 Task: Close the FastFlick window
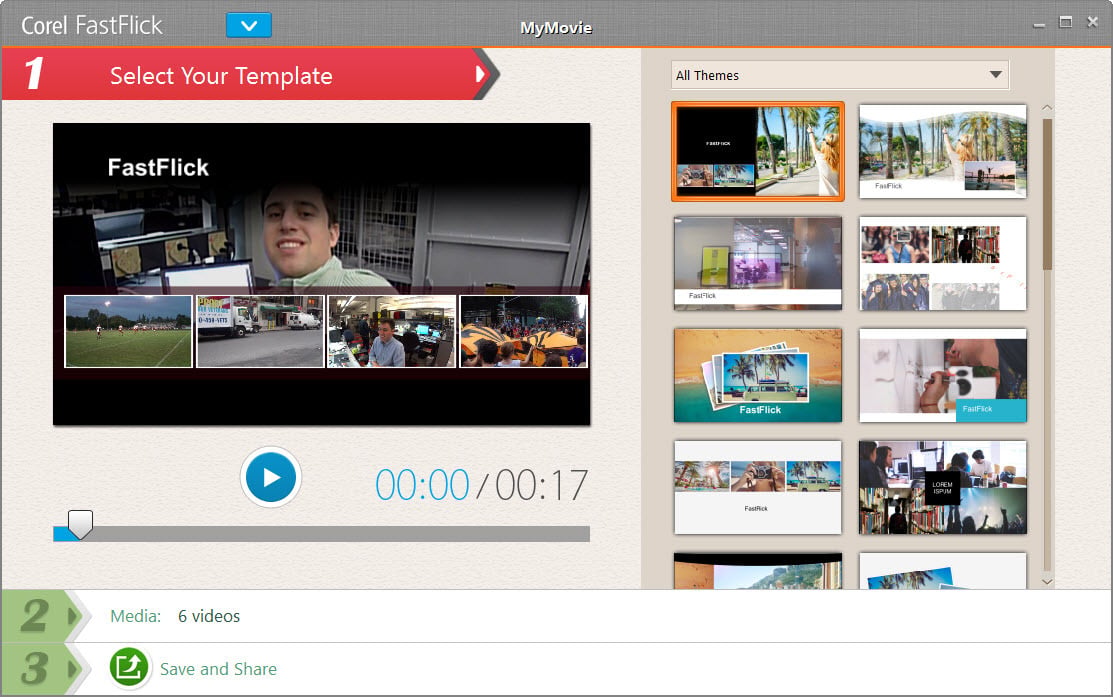1092,22
